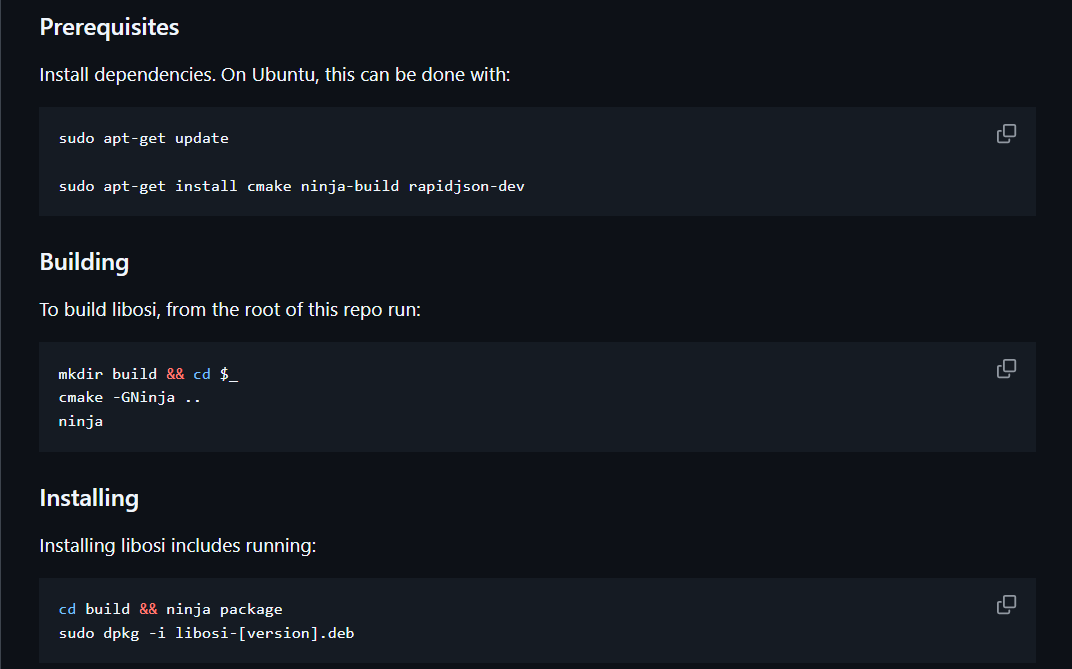Click the 'sudo apt-get update' command line
This screenshot has width=1072, height=669.
[144, 138]
